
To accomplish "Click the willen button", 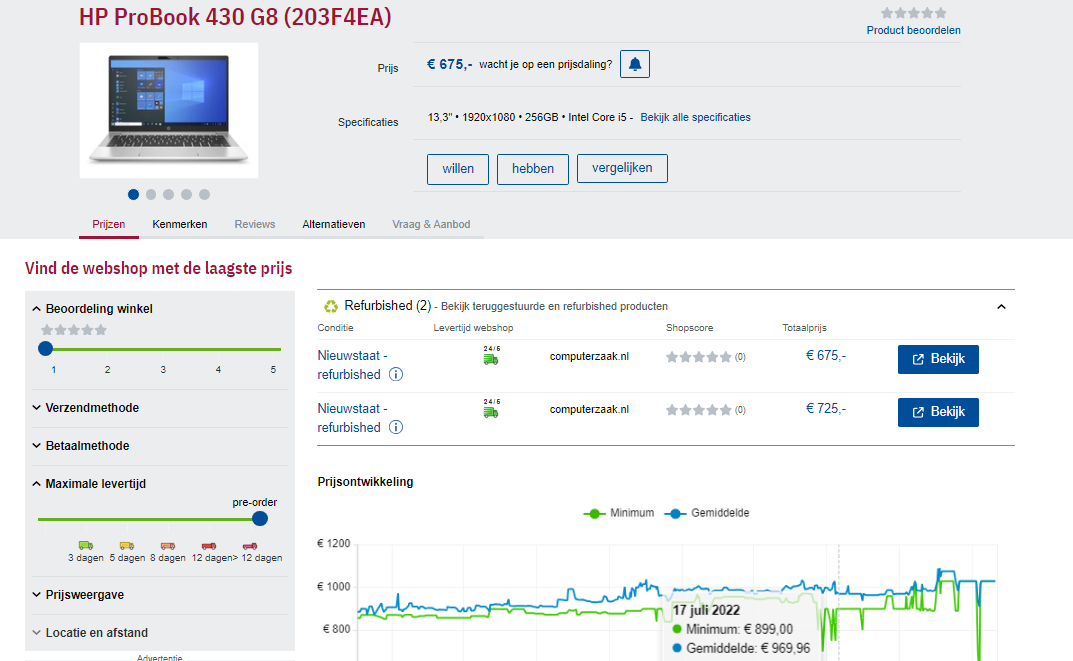I will pos(458,169).
